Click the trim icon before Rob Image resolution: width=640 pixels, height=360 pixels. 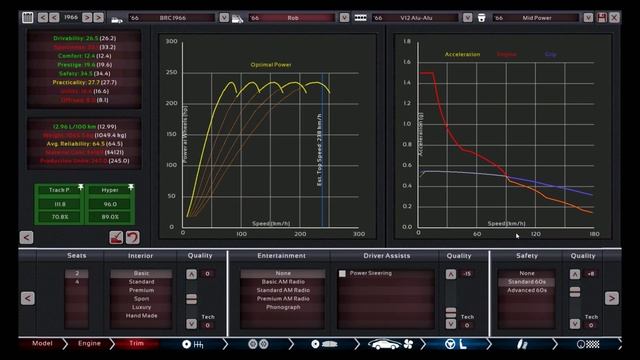238,19
